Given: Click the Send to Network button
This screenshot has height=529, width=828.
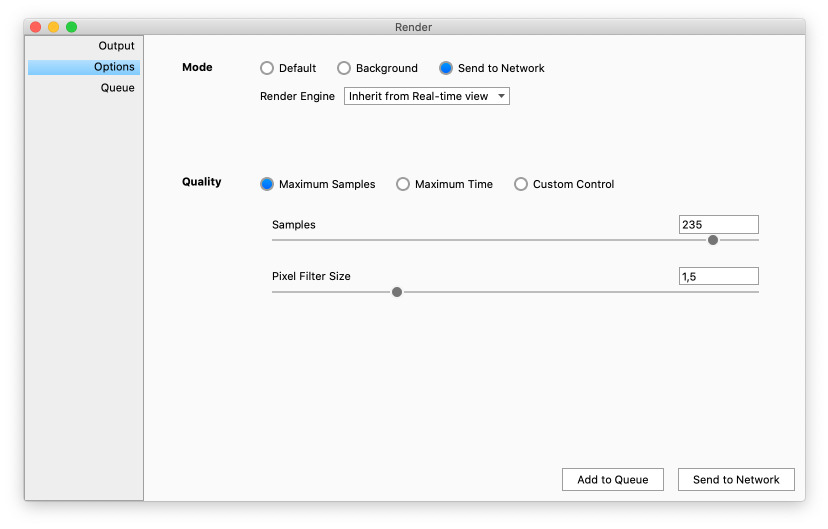Looking at the screenshot, I should pos(736,480).
